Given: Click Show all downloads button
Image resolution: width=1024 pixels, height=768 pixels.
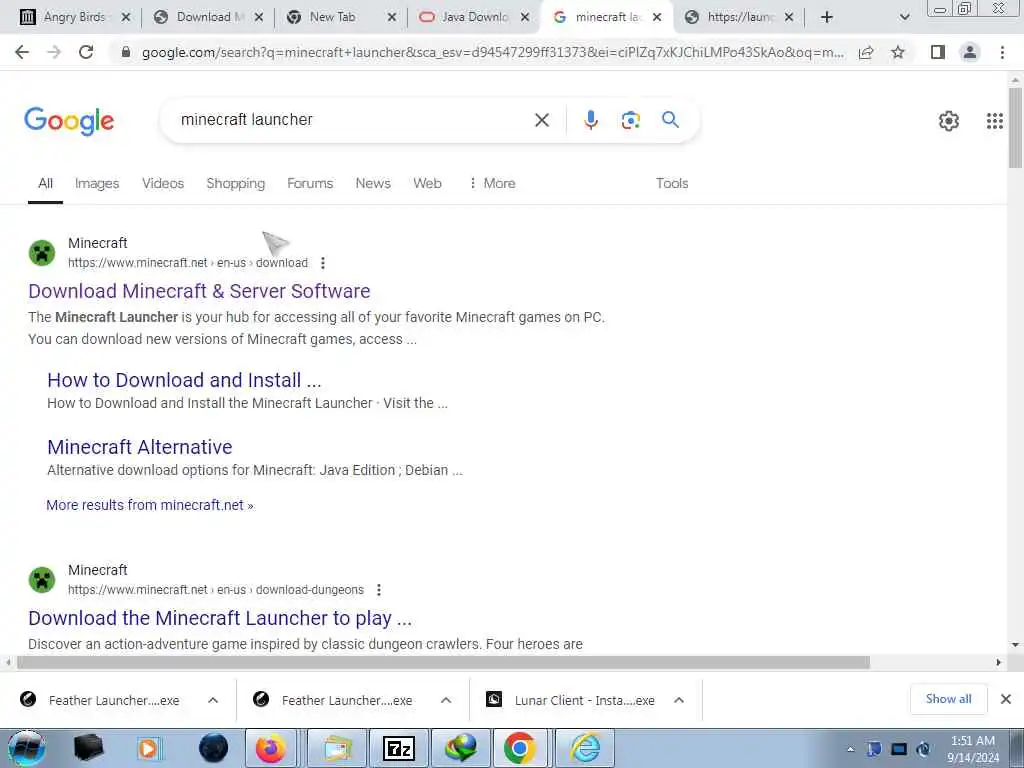Looking at the screenshot, I should [x=948, y=699].
